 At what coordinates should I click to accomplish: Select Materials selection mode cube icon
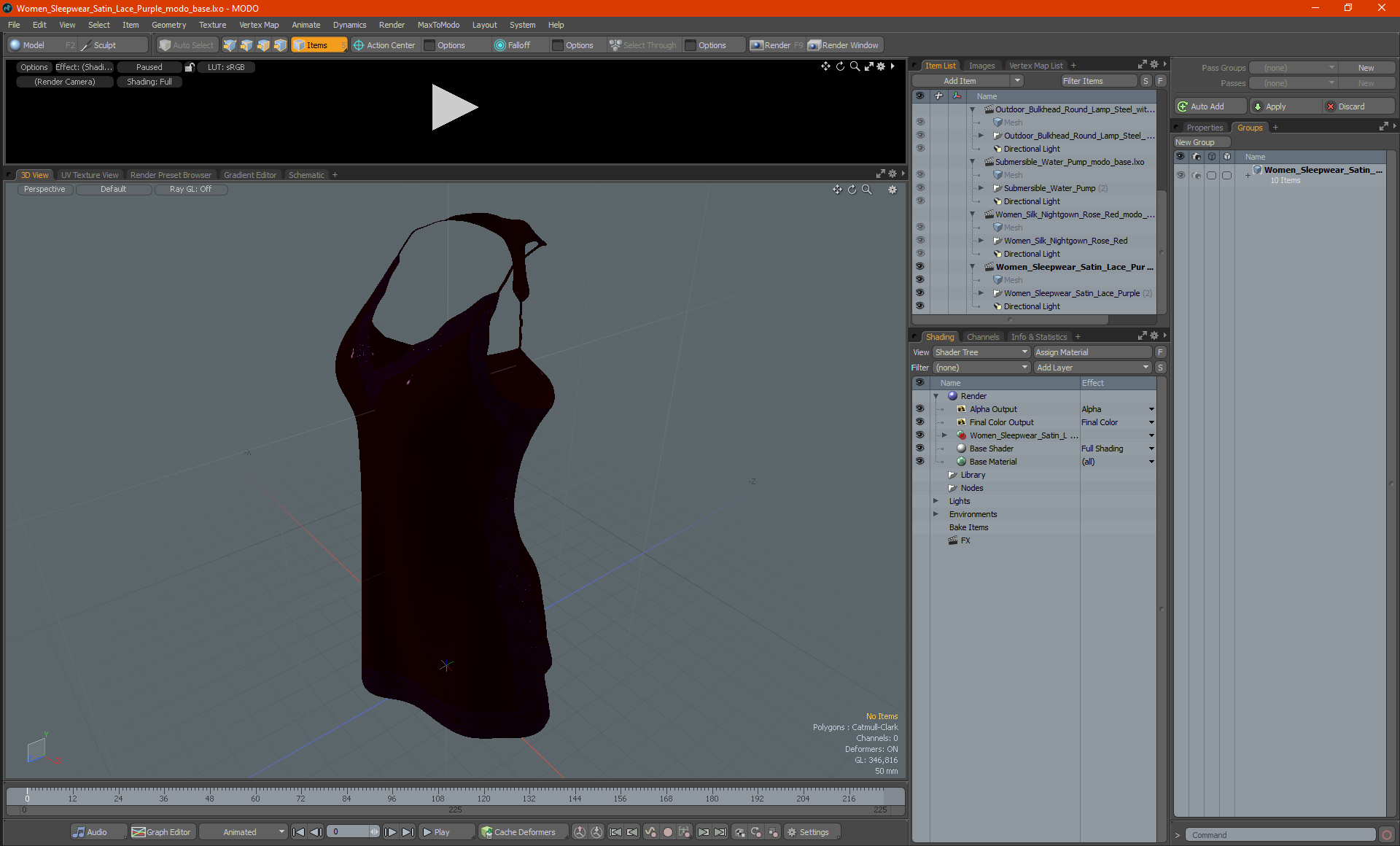tap(280, 45)
